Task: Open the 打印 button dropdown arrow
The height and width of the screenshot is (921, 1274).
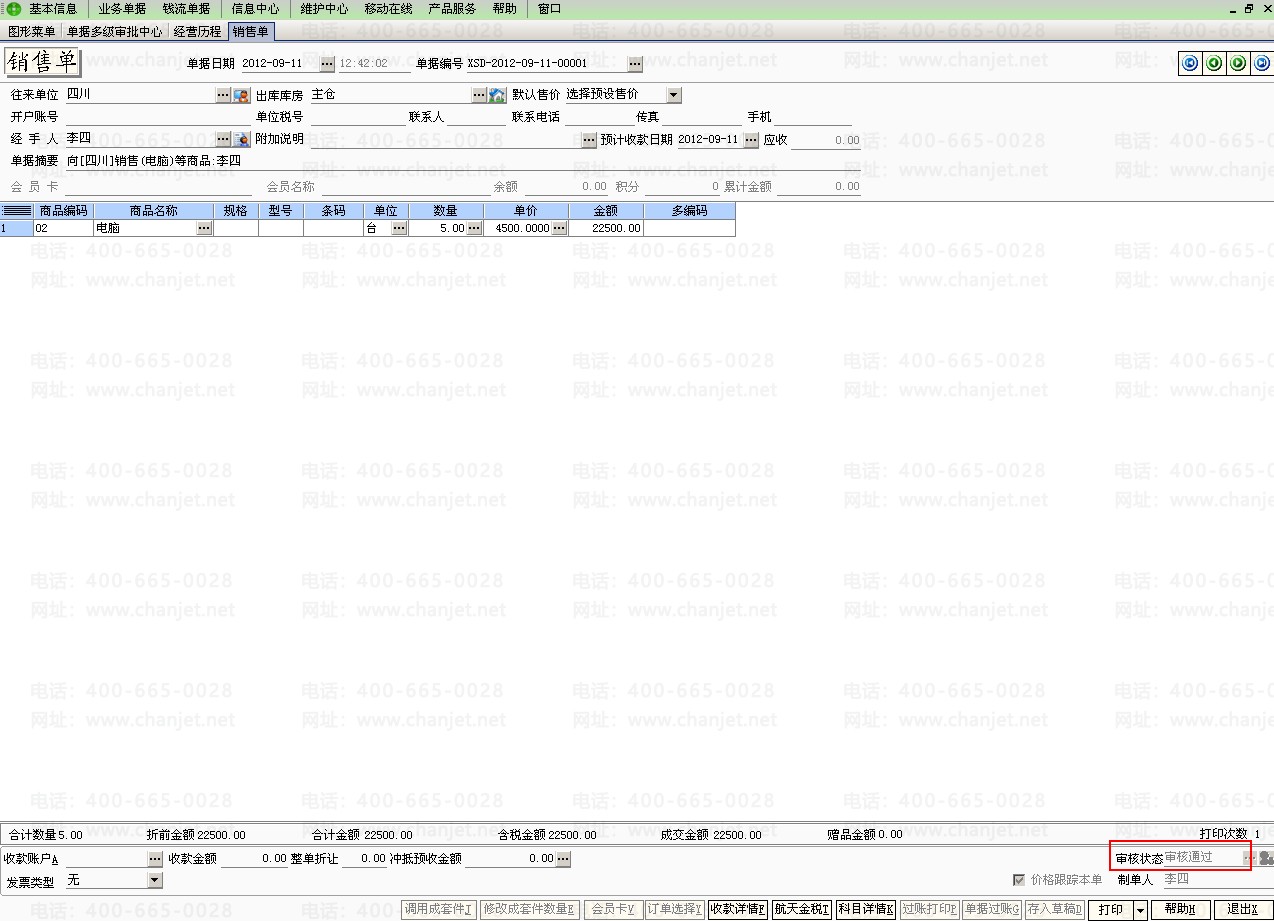Action: 1139,909
